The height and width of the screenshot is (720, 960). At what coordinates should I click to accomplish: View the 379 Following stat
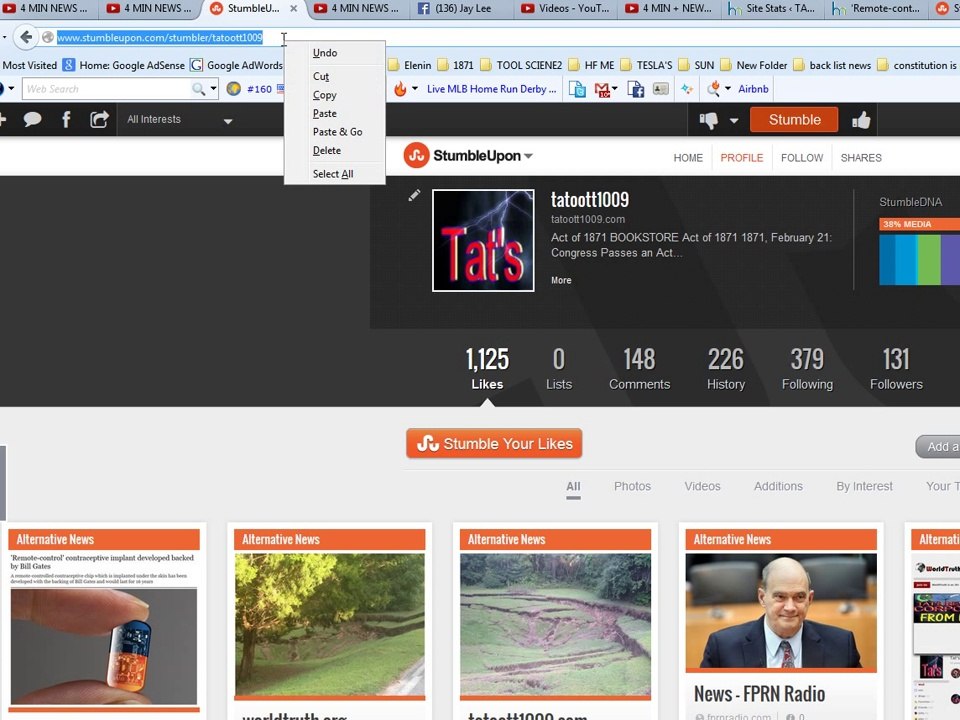(x=807, y=369)
